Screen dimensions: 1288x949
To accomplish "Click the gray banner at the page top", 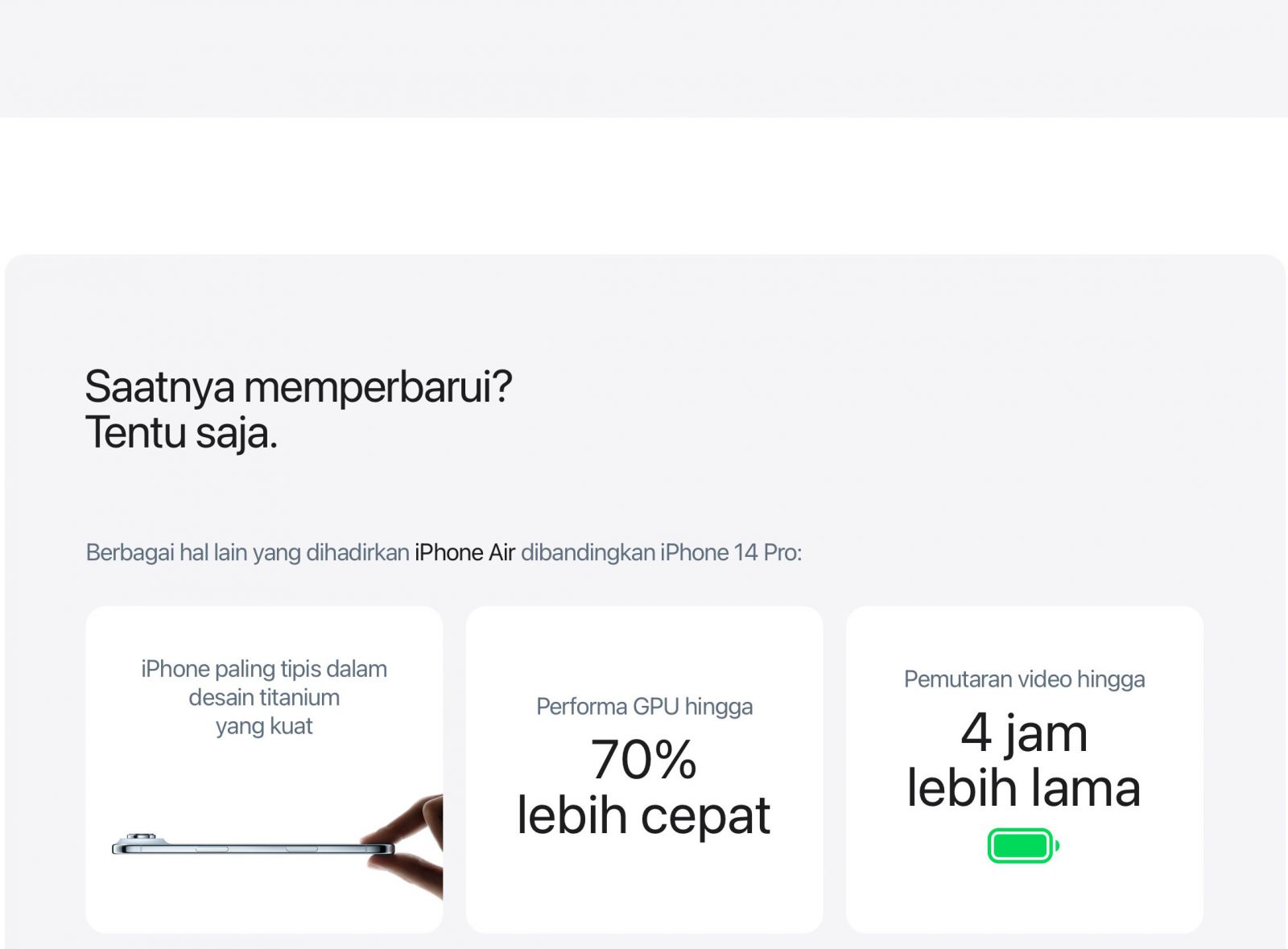I will pos(644,58).
